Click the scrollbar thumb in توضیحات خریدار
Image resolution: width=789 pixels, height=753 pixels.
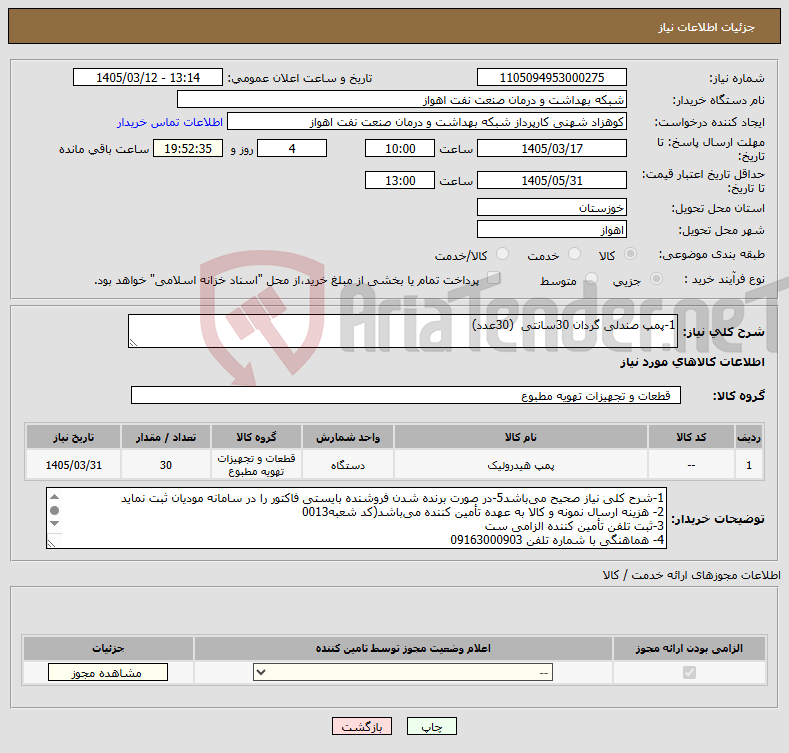pyautogui.click(x=55, y=510)
